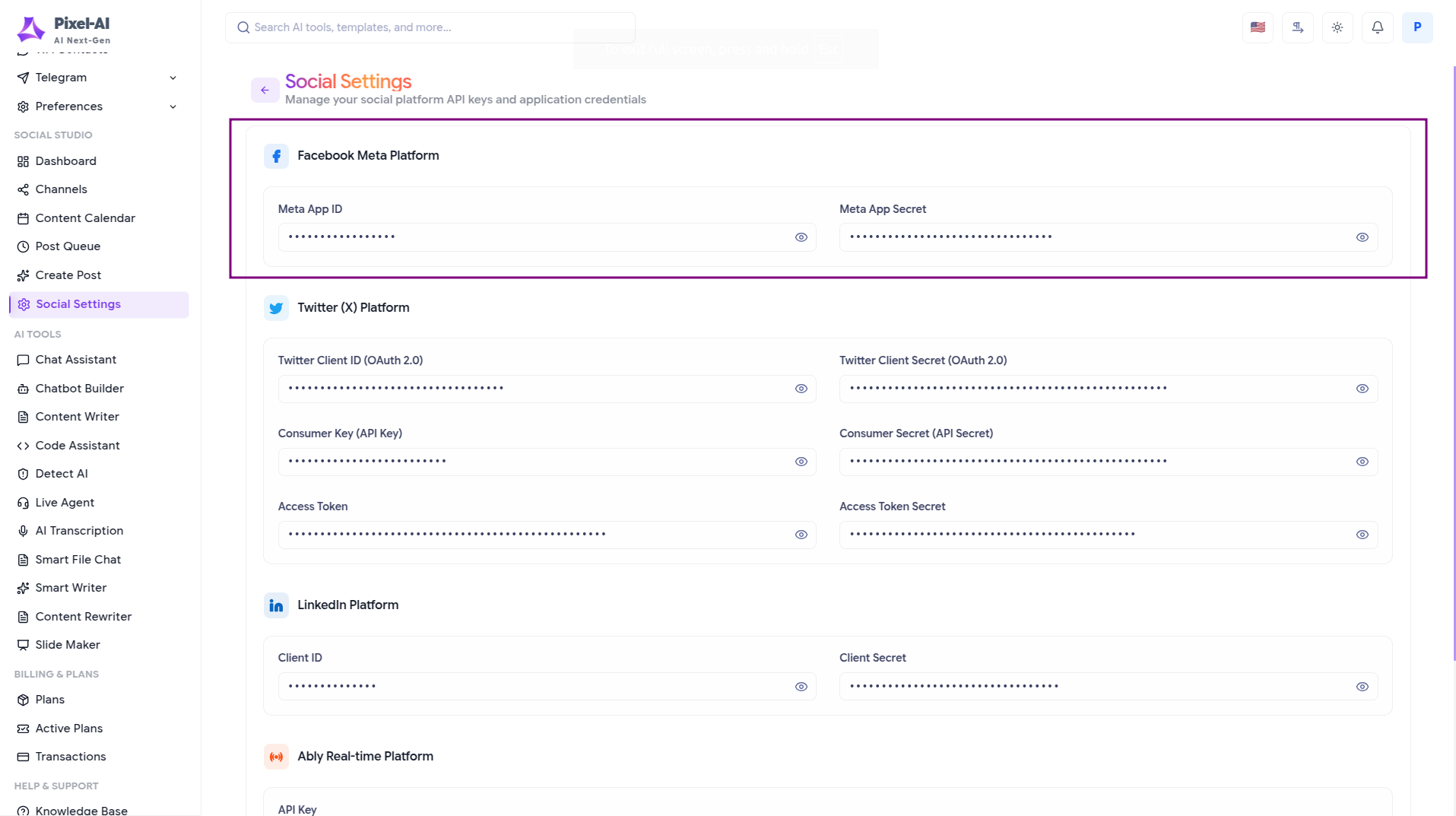
Task: Click the Pixel-AI logo
Action: (64, 29)
